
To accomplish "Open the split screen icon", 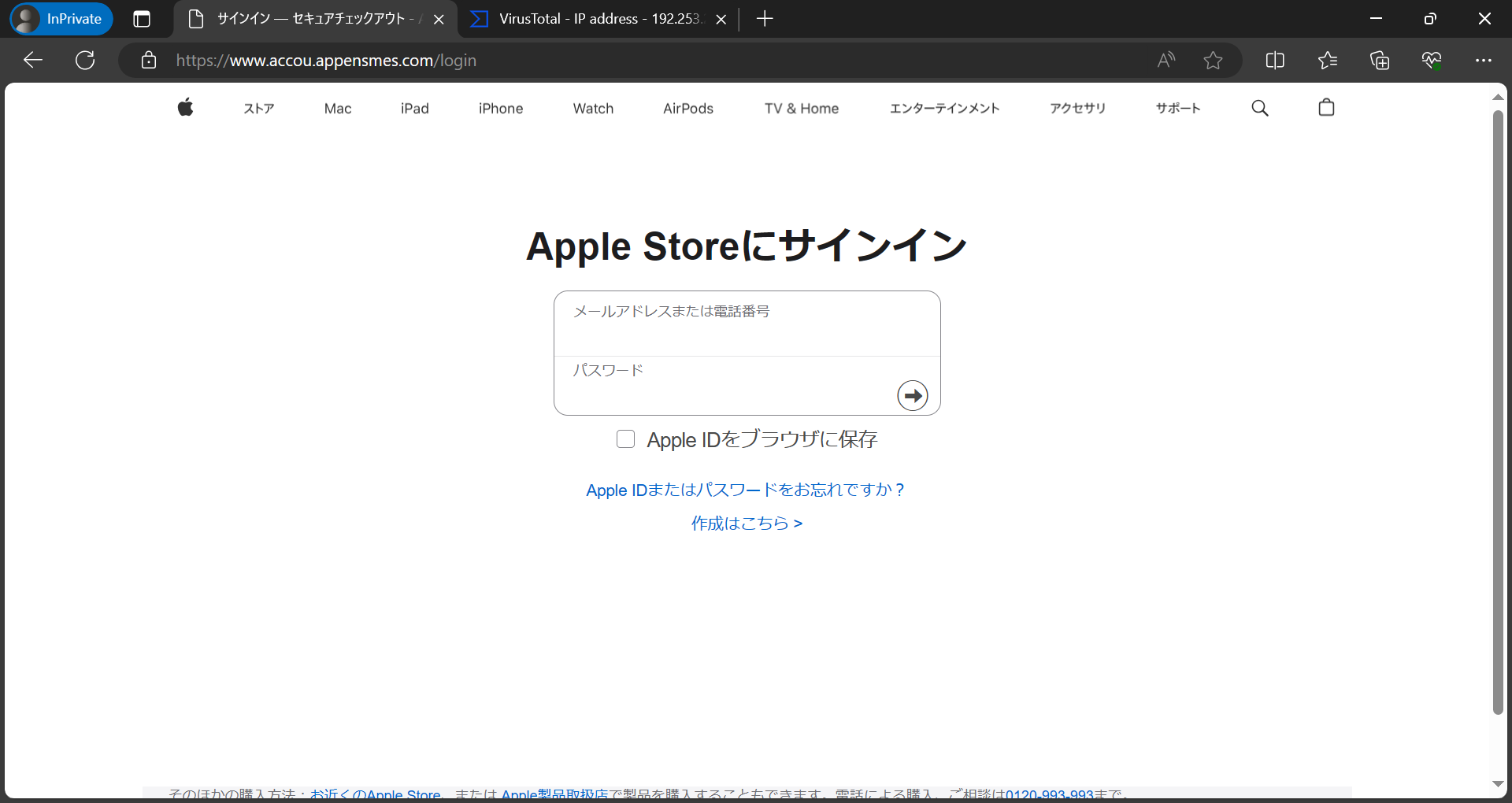I will click(x=1275, y=61).
